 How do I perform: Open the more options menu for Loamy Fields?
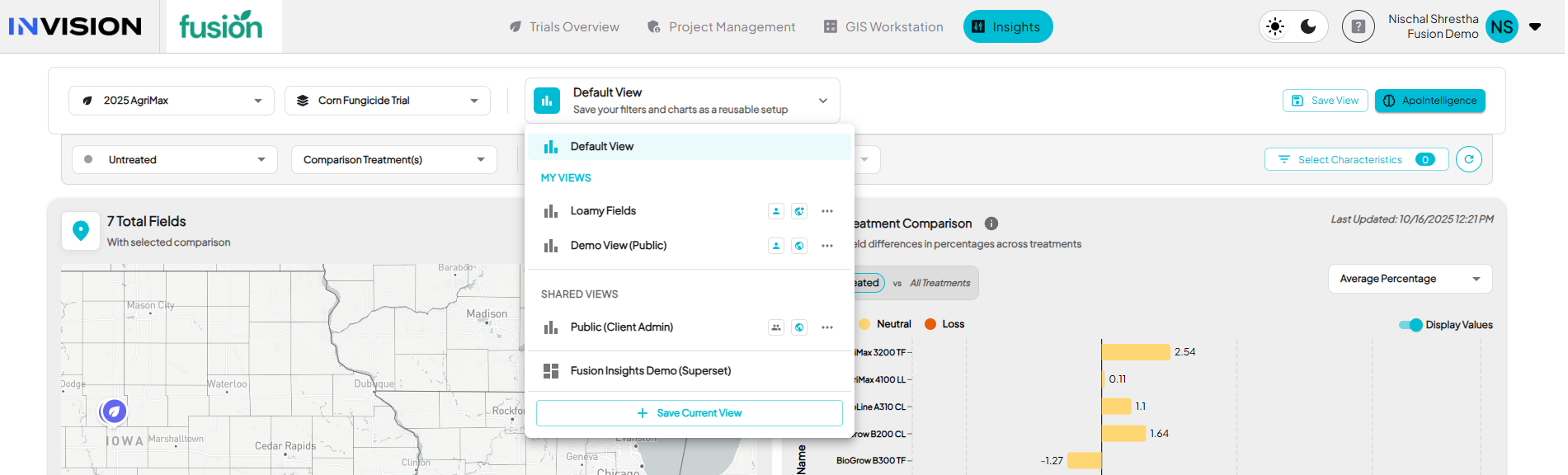[826, 211]
